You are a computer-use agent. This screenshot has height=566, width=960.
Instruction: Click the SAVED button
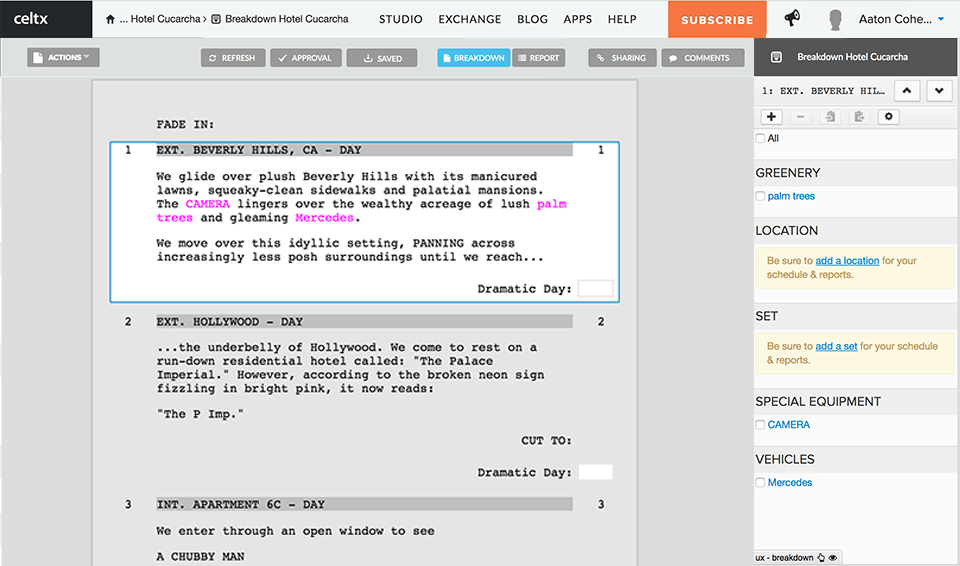coord(382,58)
